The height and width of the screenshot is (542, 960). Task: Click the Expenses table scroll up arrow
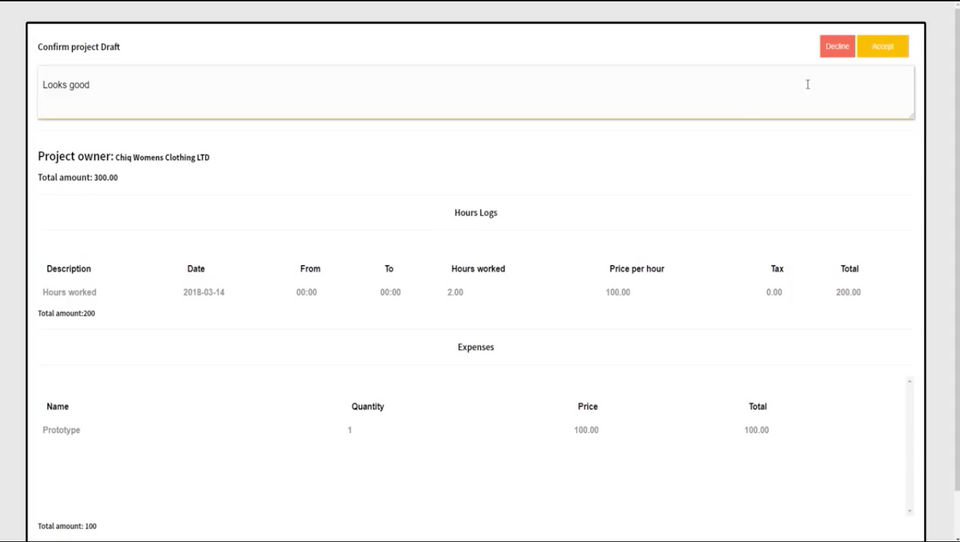click(909, 382)
